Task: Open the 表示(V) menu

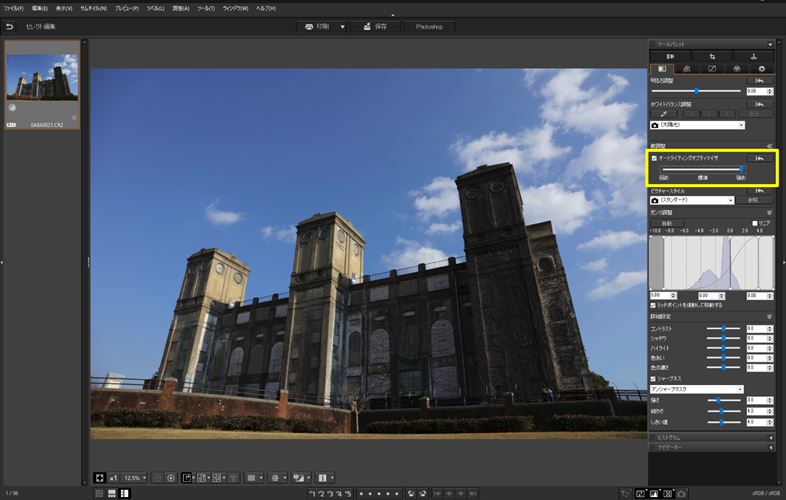Action: pyautogui.click(x=64, y=9)
